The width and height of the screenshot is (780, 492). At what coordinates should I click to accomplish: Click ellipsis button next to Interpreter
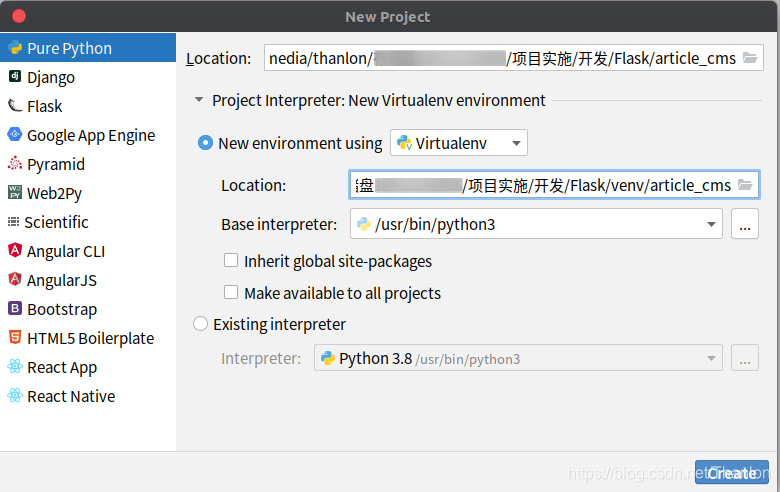pos(745,358)
